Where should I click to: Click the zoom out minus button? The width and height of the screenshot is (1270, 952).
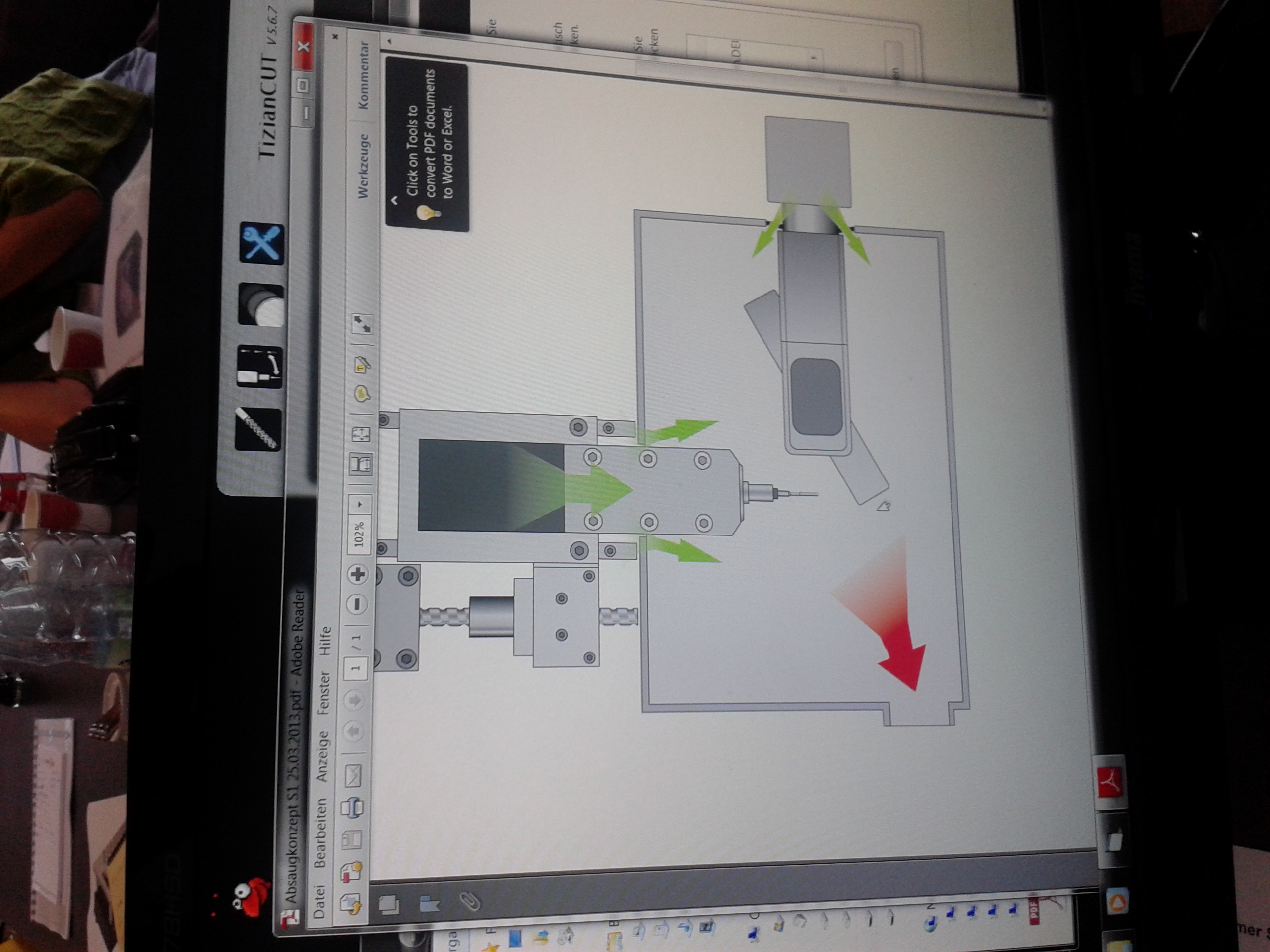point(357,604)
